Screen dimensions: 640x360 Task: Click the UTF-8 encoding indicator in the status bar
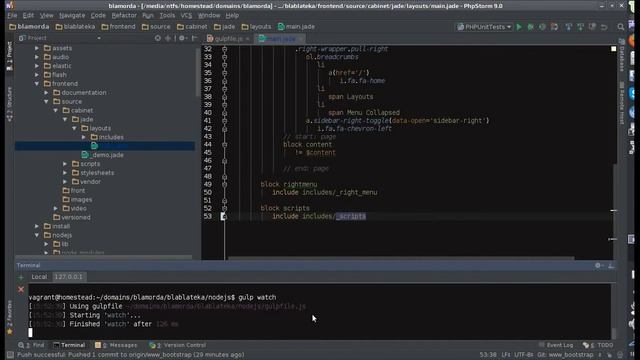click(x=523, y=355)
